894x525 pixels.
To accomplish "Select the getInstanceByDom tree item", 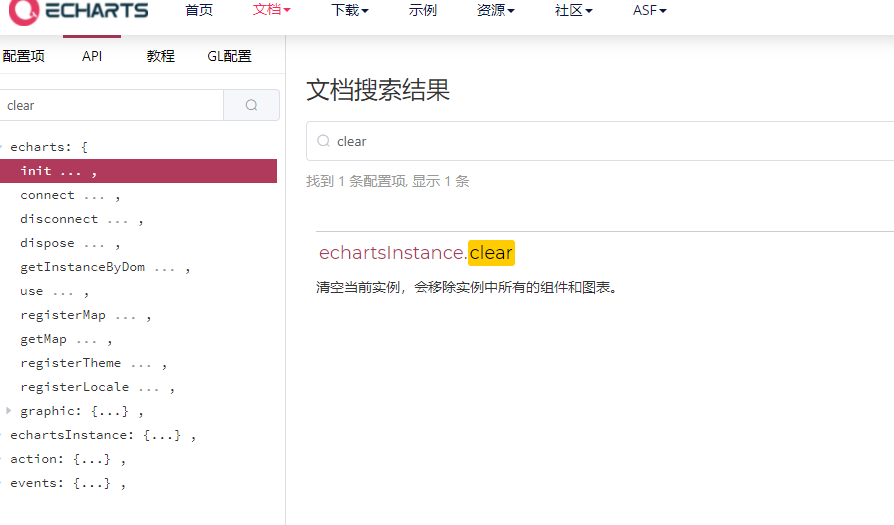I will (105, 267).
